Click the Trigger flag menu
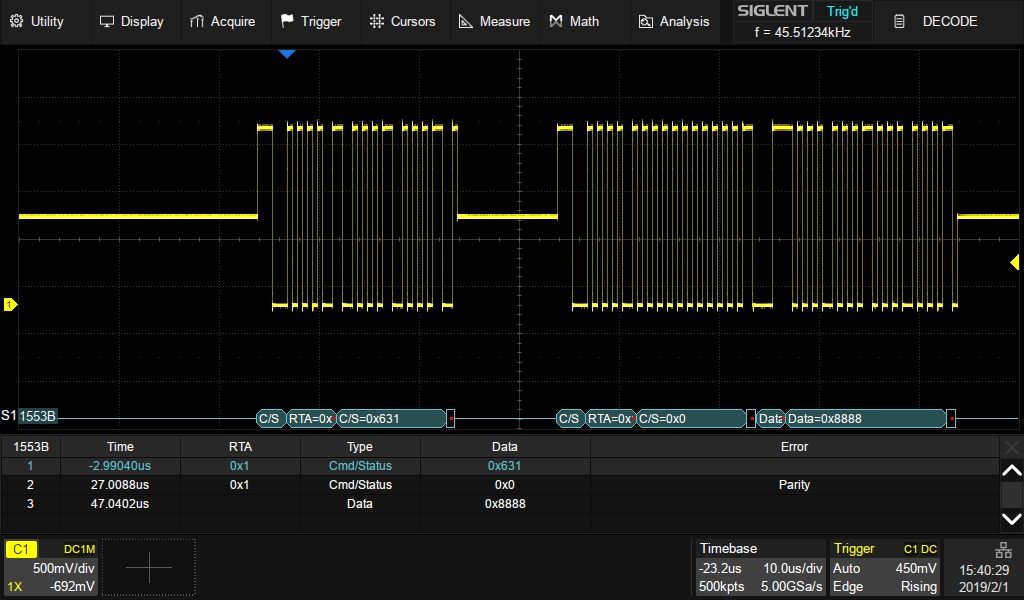The height and width of the screenshot is (600, 1024). point(311,21)
